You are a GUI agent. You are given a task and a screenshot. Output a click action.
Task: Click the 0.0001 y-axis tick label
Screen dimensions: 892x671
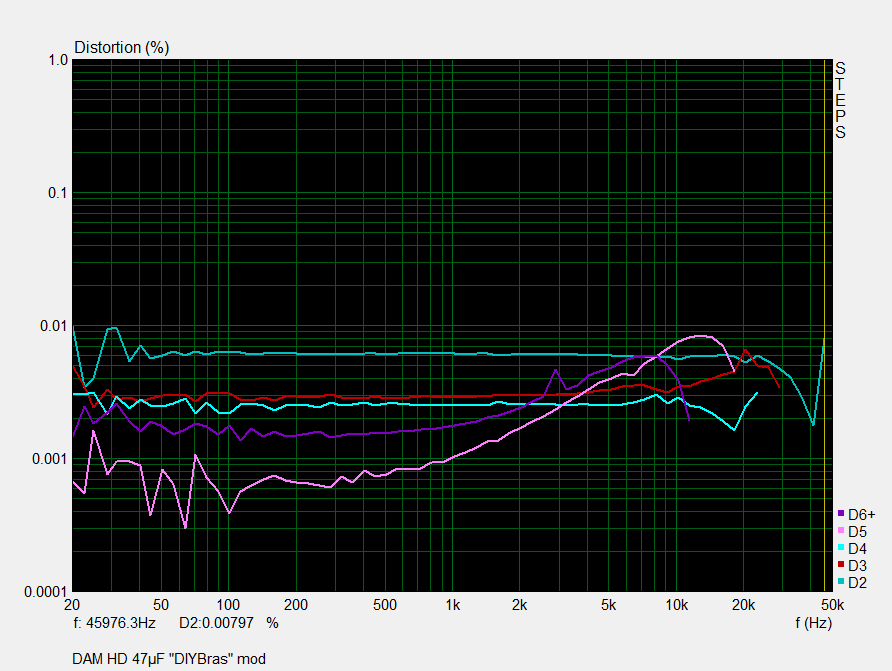pyautogui.click(x=46, y=592)
